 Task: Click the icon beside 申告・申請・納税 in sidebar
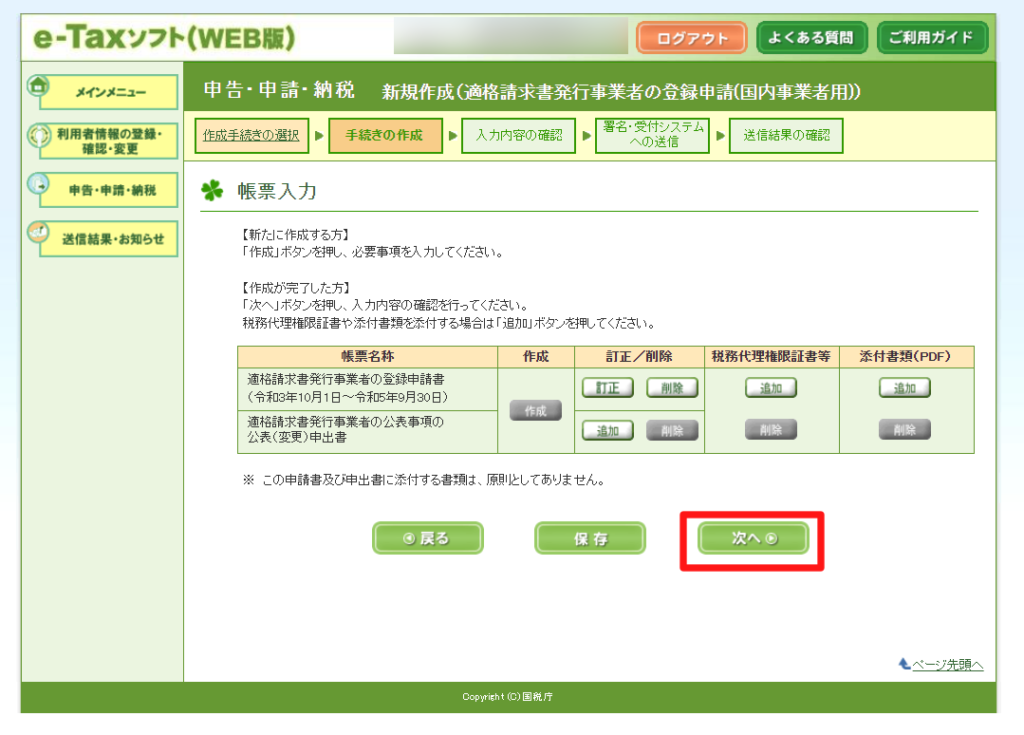pyautogui.click(x=38, y=184)
